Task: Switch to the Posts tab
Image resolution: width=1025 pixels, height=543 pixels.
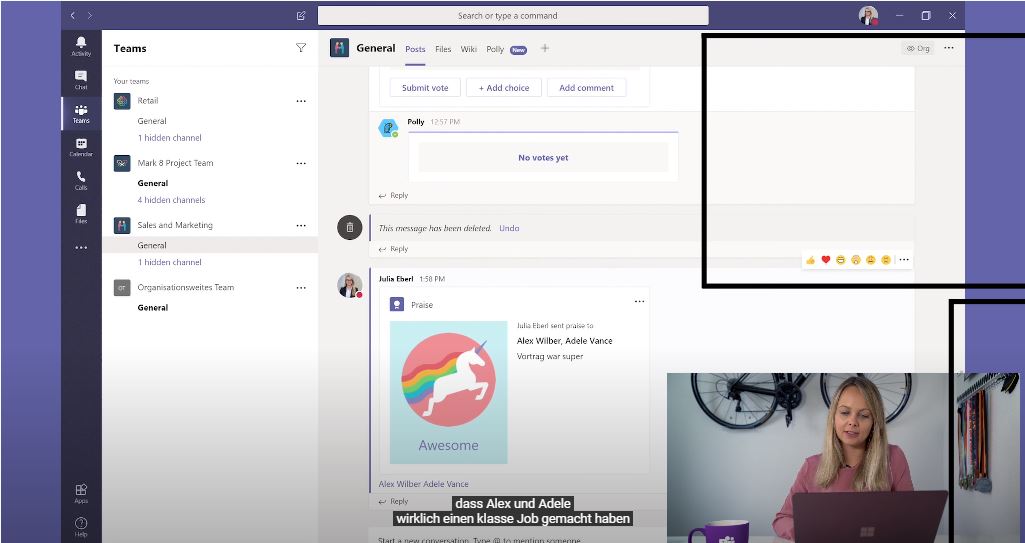Action: click(415, 49)
